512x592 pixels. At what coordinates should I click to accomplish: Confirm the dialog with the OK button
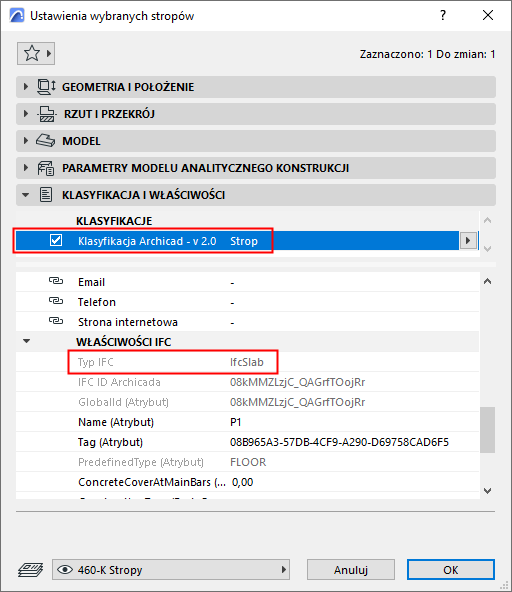451,570
